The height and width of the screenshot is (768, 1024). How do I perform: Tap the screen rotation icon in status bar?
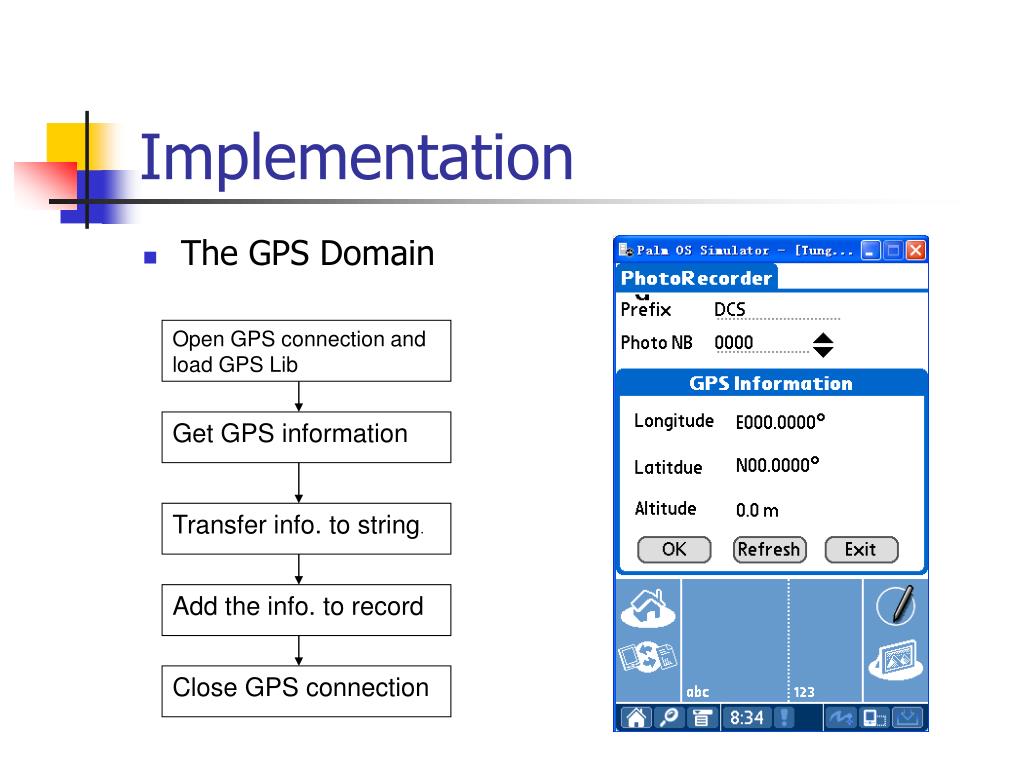tap(874, 718)
